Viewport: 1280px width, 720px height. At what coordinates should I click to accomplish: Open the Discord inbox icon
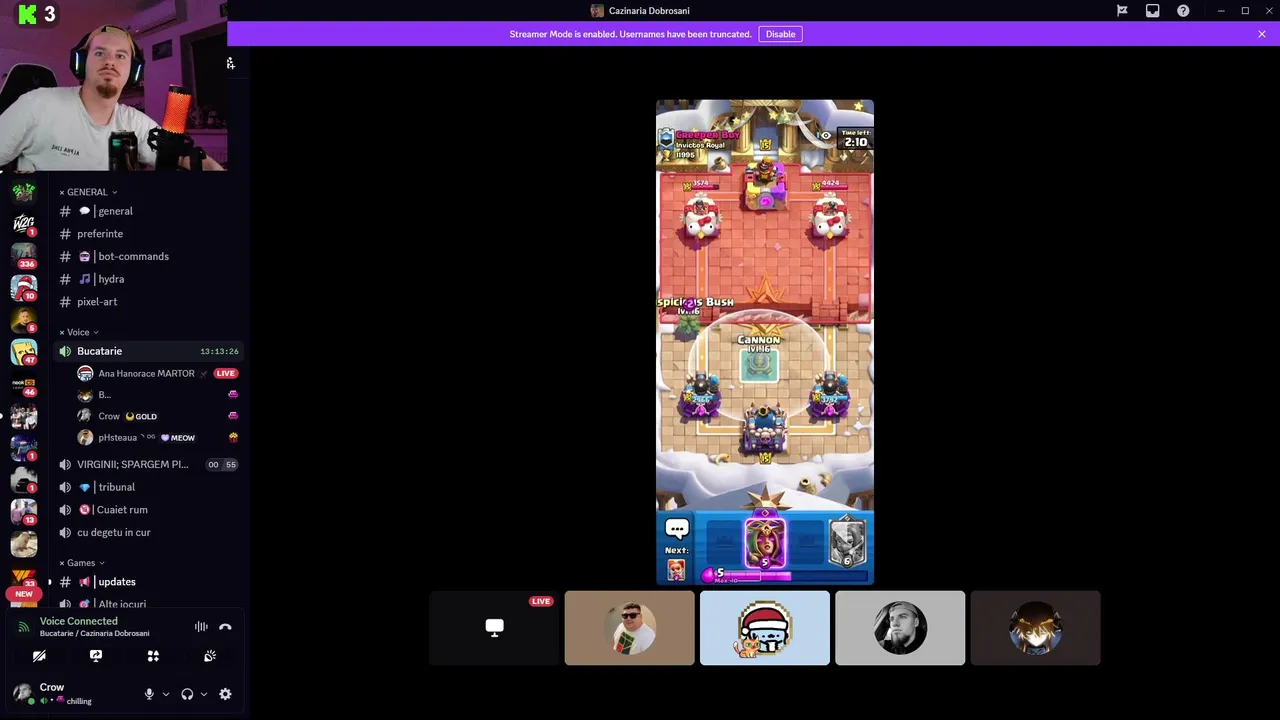(x=1152, y=11)
